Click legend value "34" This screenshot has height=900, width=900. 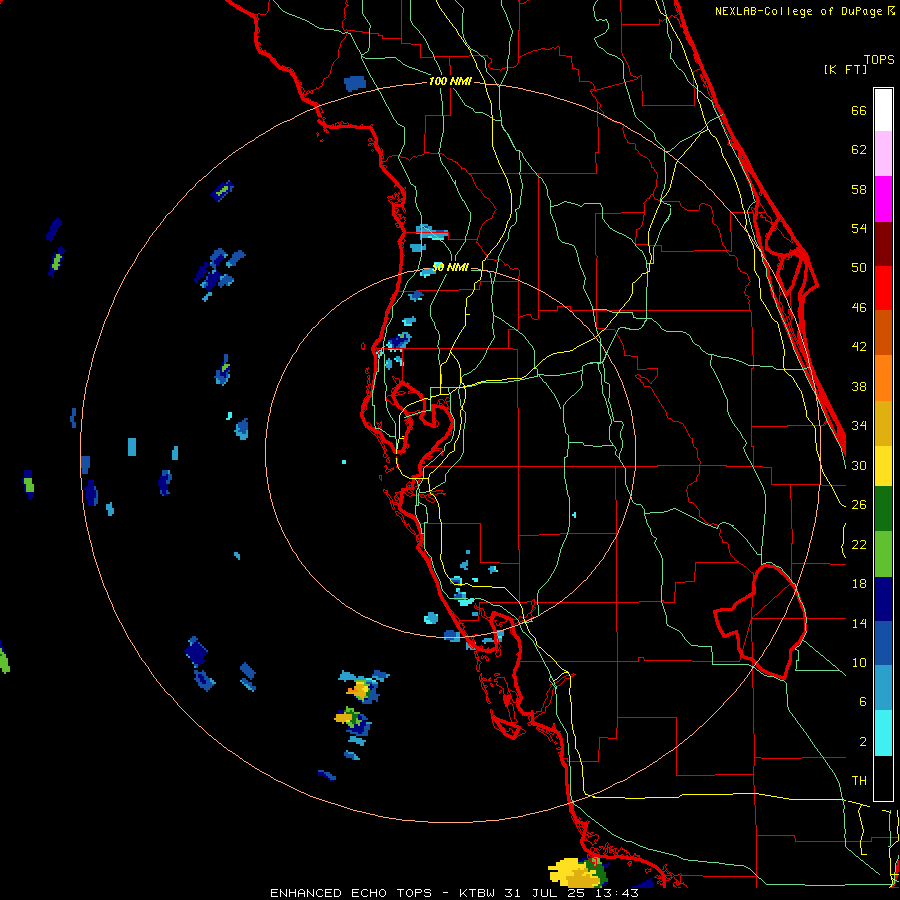pos(859,426)
